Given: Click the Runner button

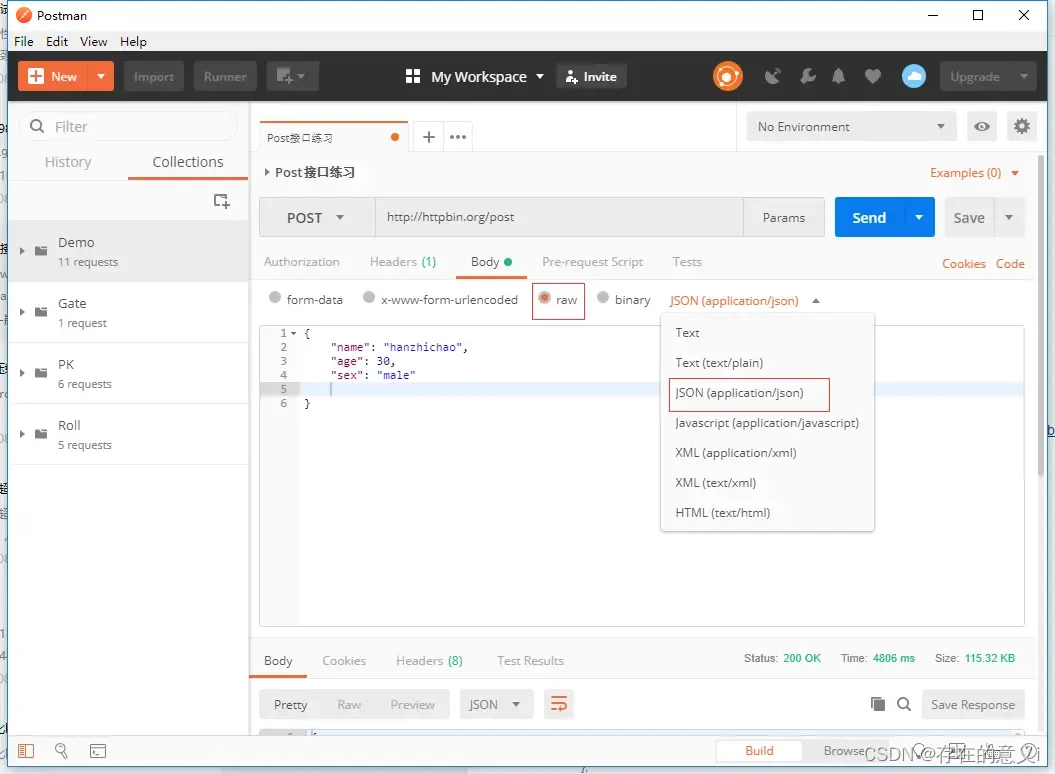Looking at the screenshot, I should click(225, 76).
